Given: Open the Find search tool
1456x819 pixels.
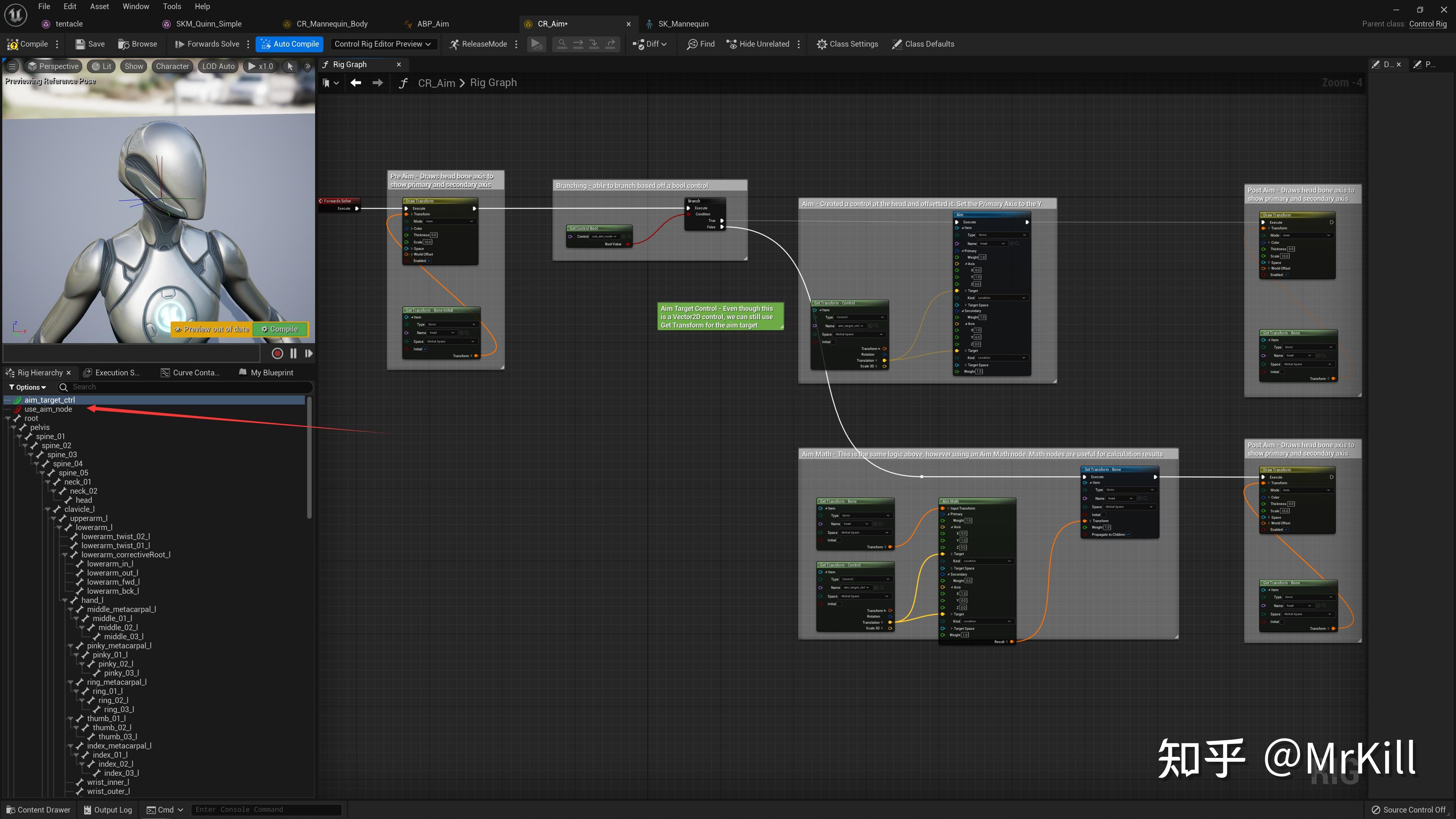Looking at the screenshot, I should coord(700,44).
